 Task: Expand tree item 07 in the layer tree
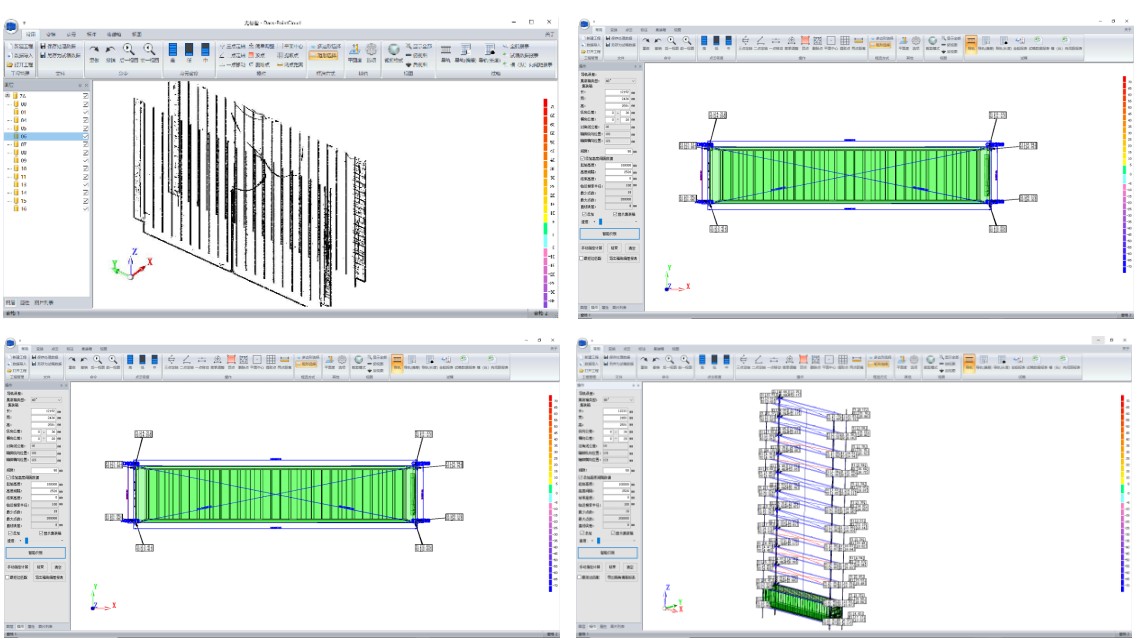[x=8, y=144]
